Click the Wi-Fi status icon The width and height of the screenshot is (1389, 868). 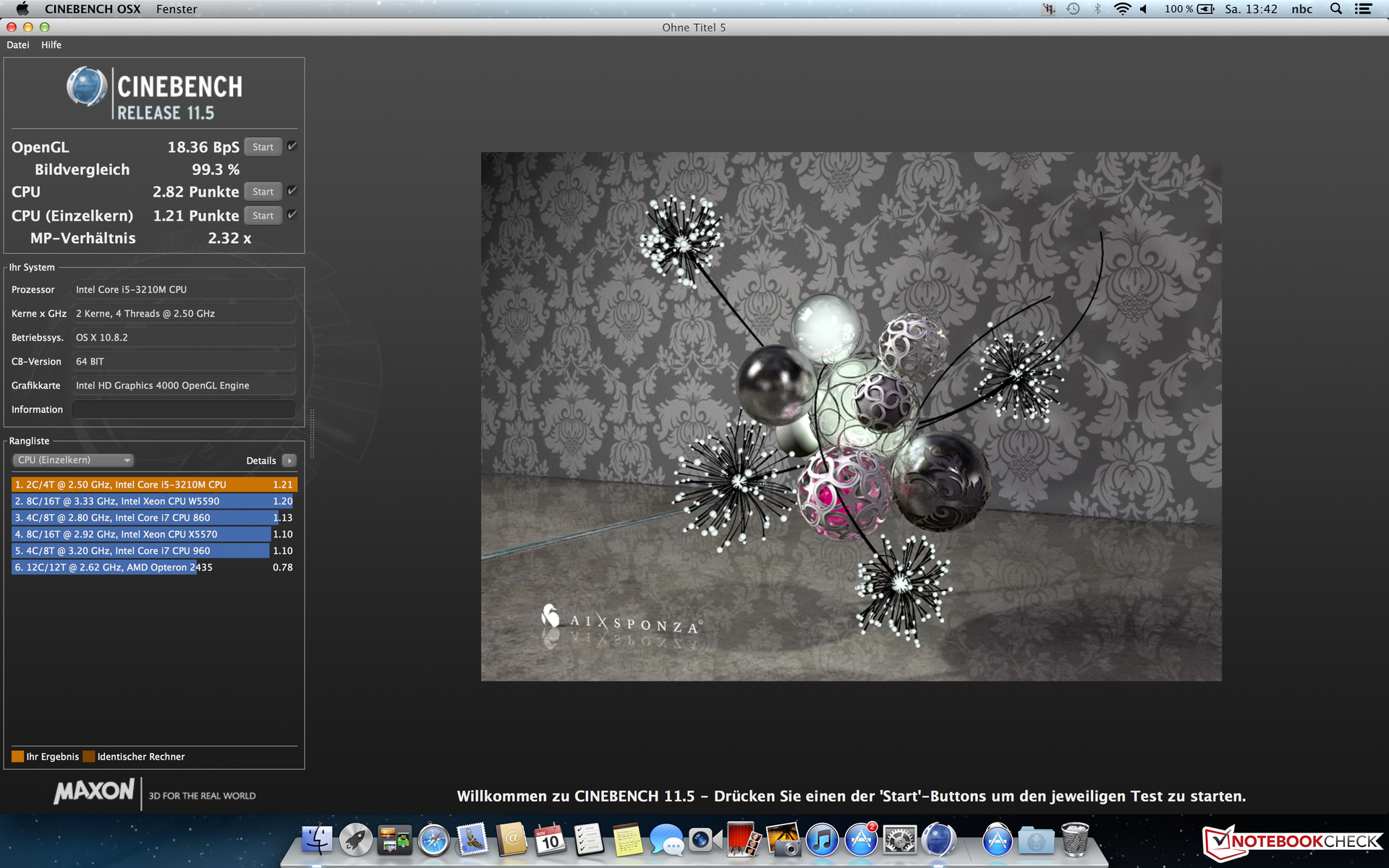coord(1122,9)
